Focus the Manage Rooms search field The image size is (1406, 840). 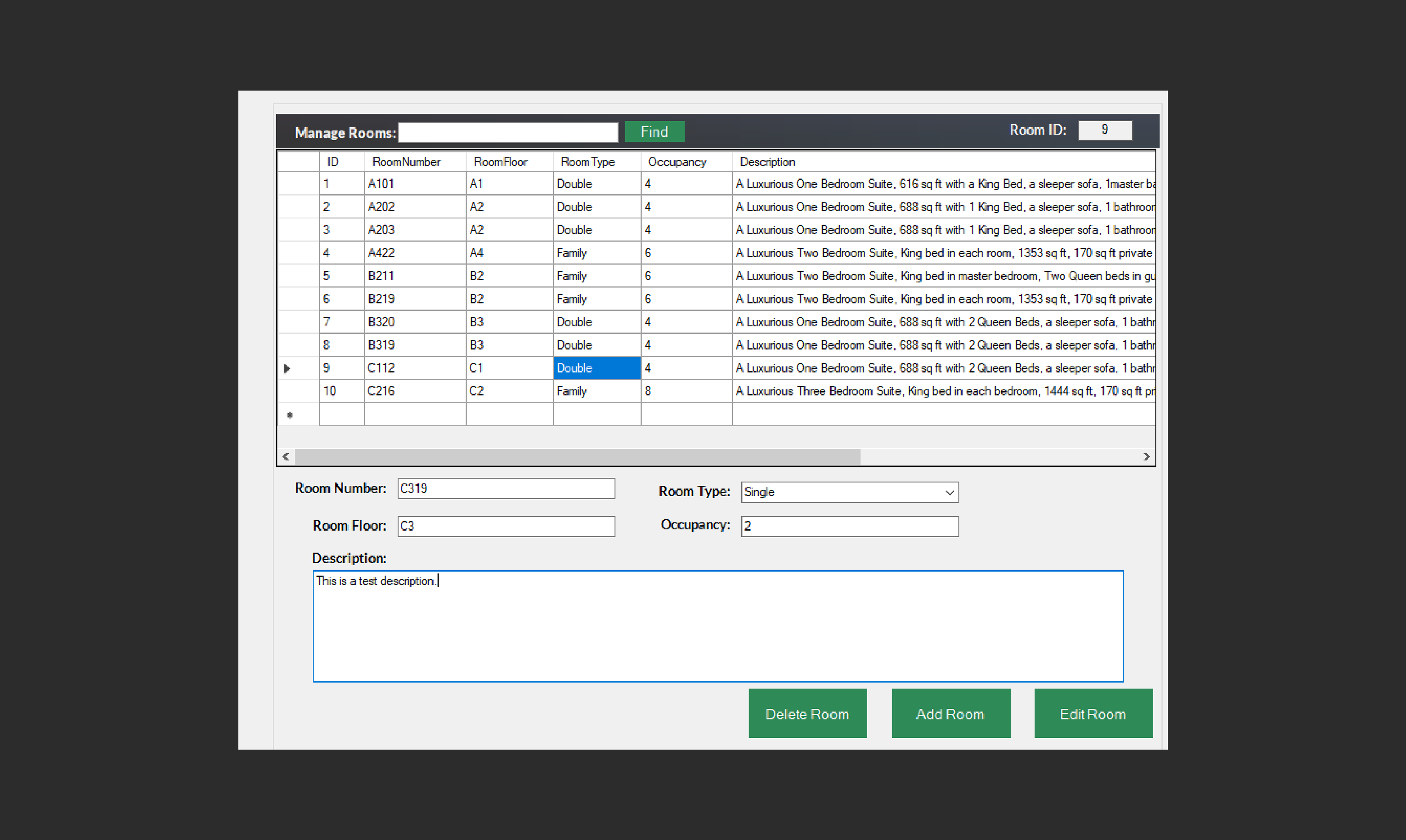click(x=508, y=133)
